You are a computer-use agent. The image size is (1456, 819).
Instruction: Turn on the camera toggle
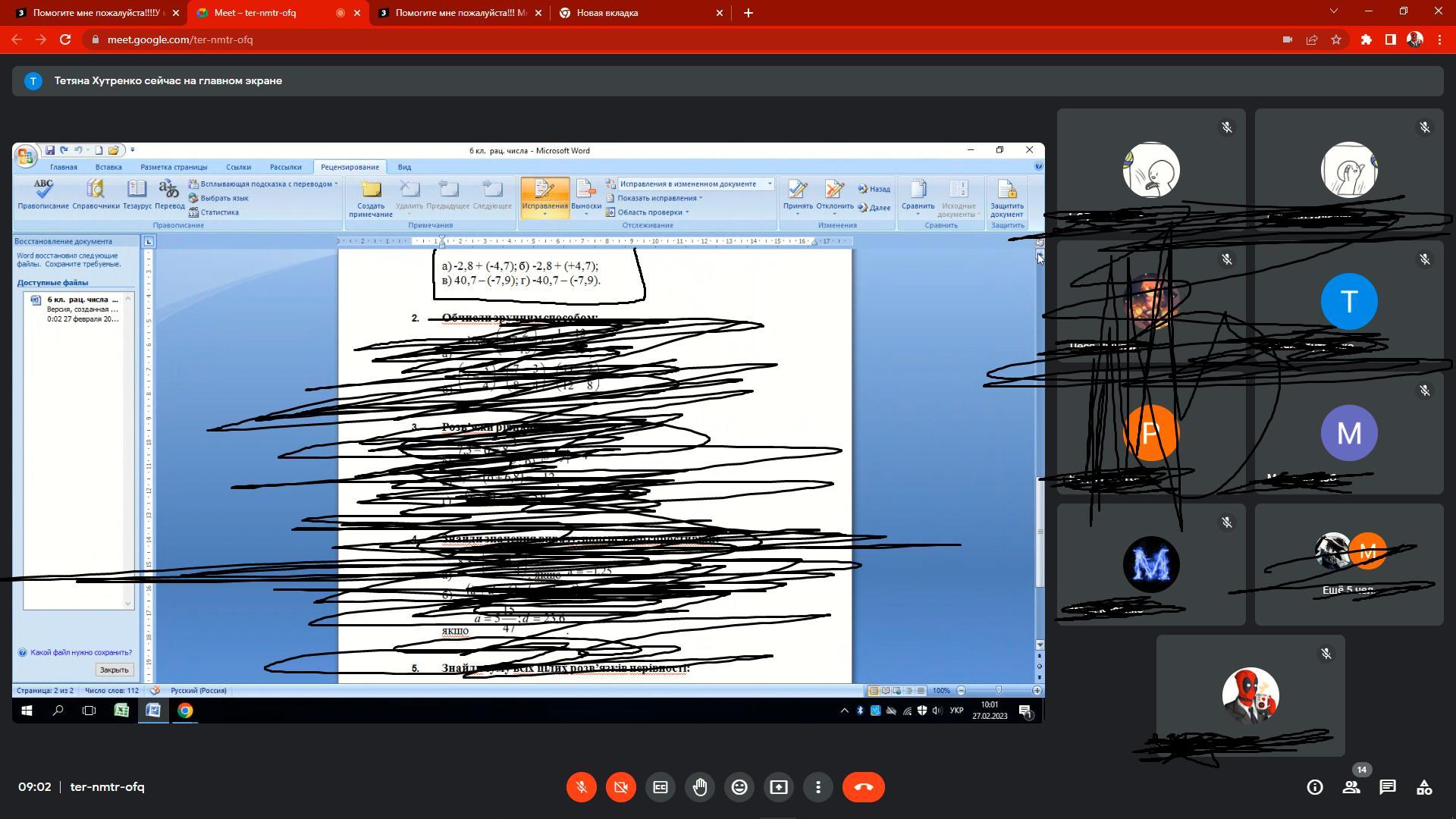pos(621,787)
